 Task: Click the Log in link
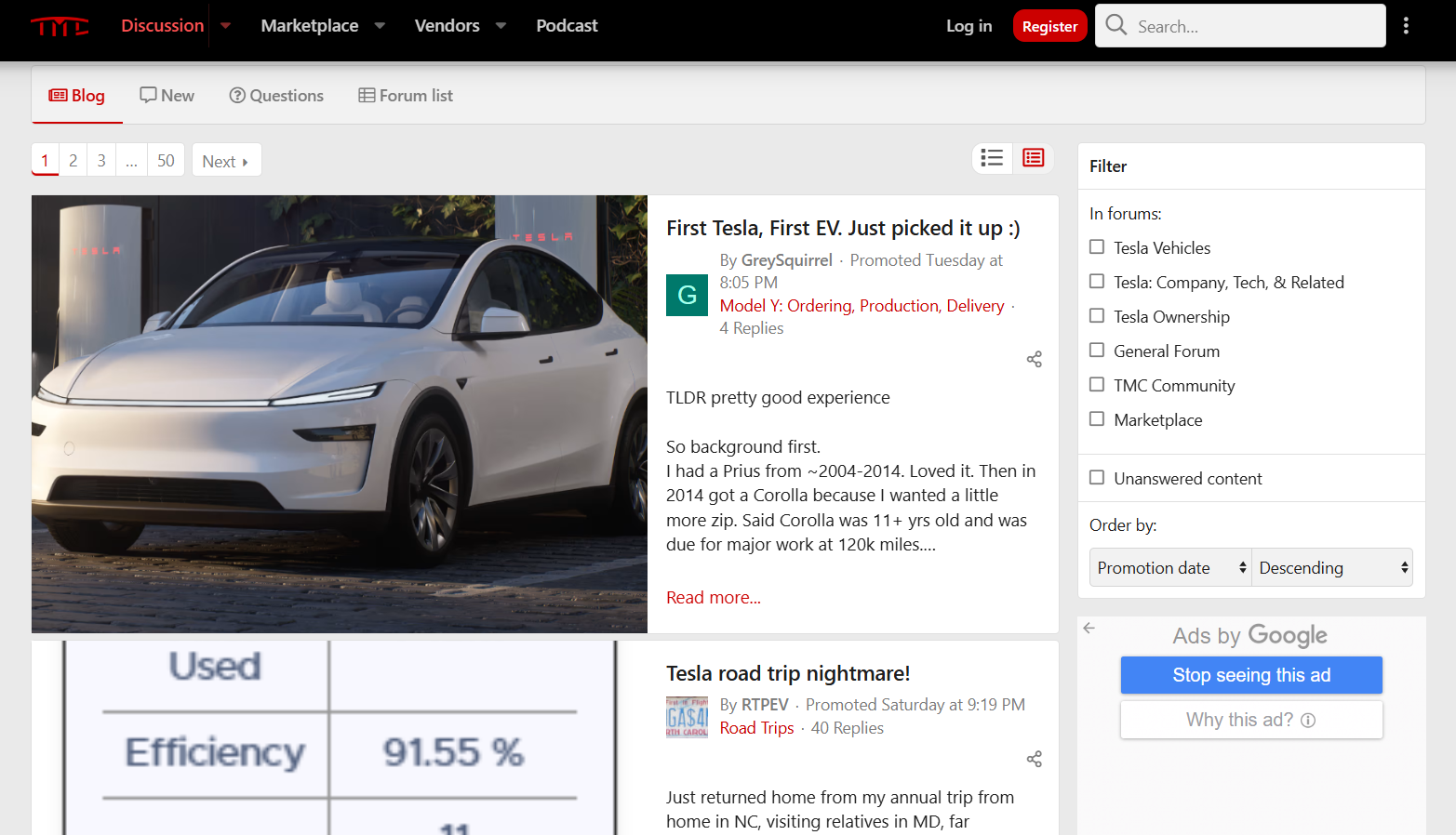tap(968, 26)
